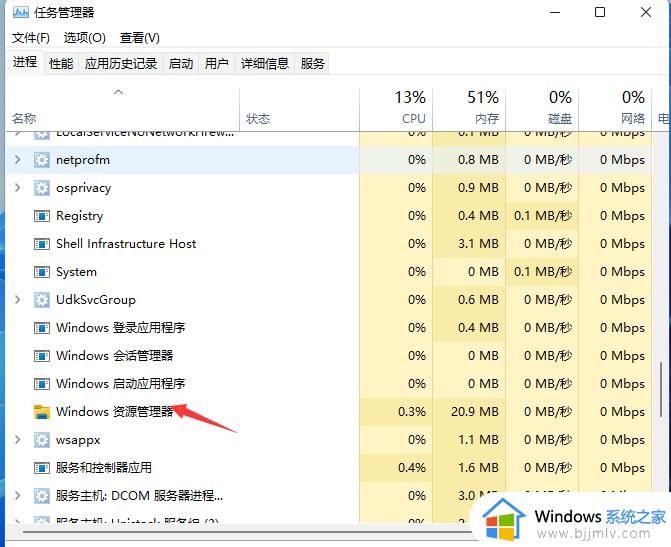Sort by the 磁盘 column header
671x547 pixels.
point(542,110)
